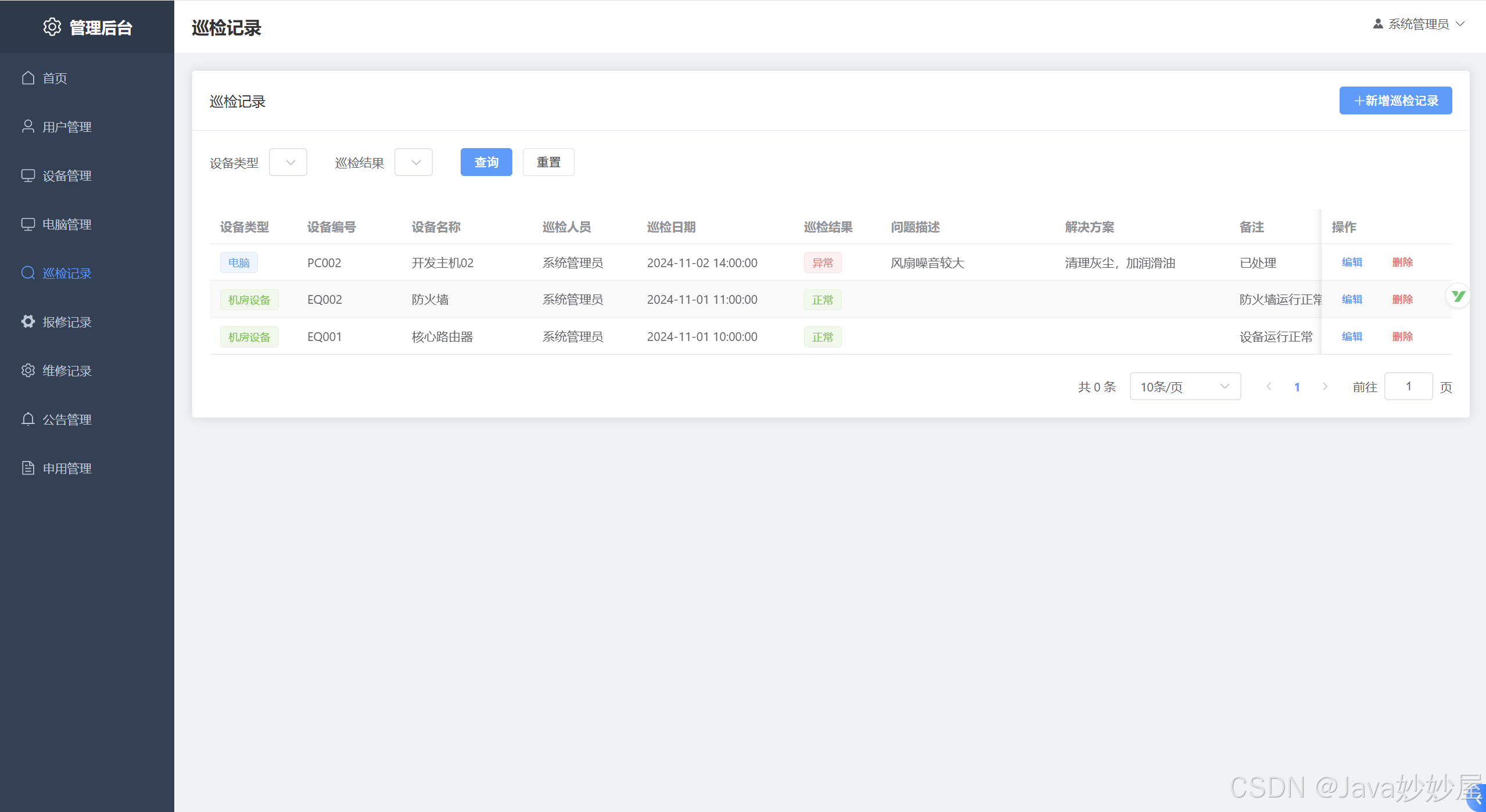Click the 前往 page number input
1486x812 pixels.
click(1408, 386)
